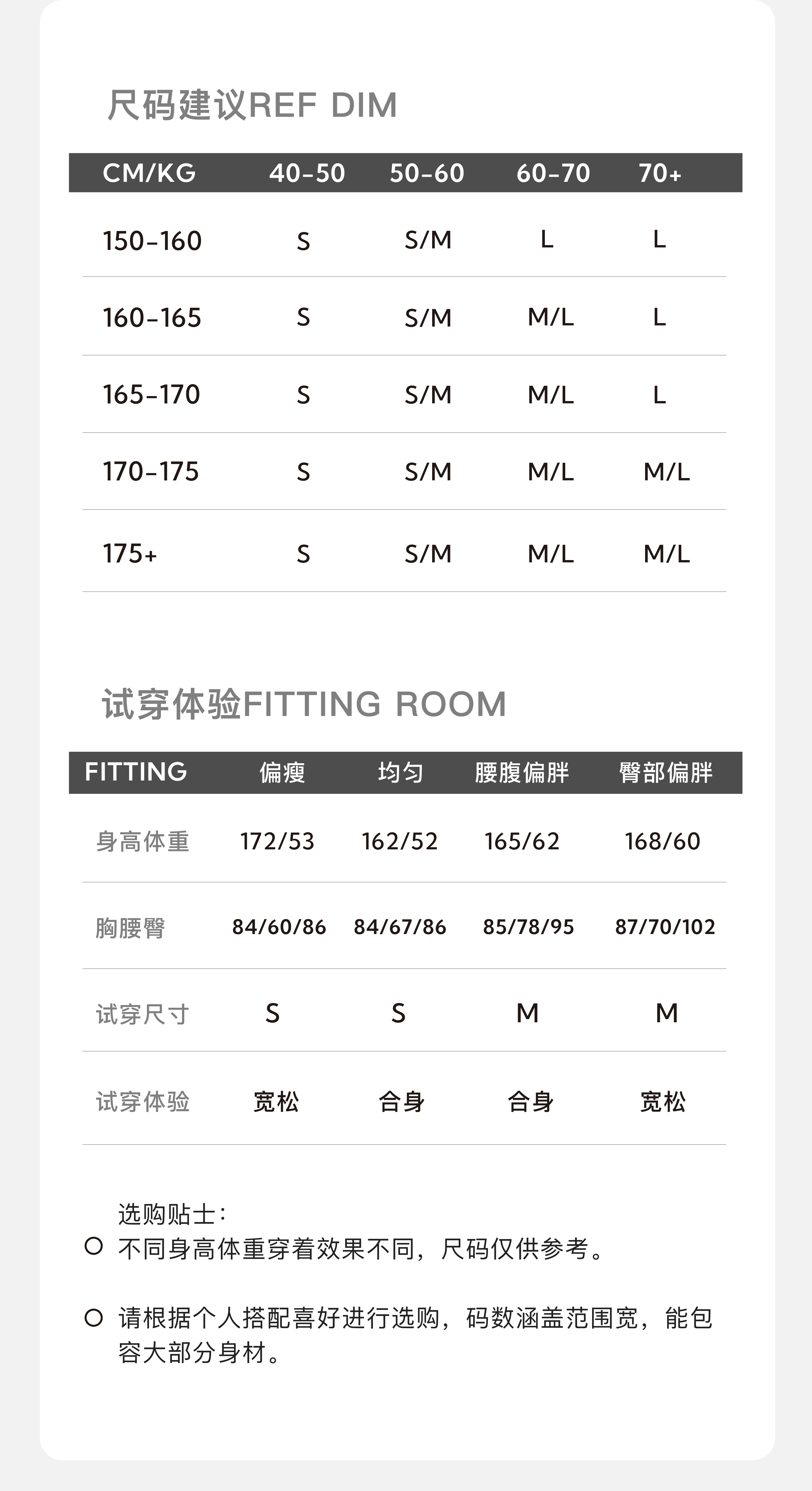
Task: Click the 胸腰臀 row label
Action: (131, 928)
